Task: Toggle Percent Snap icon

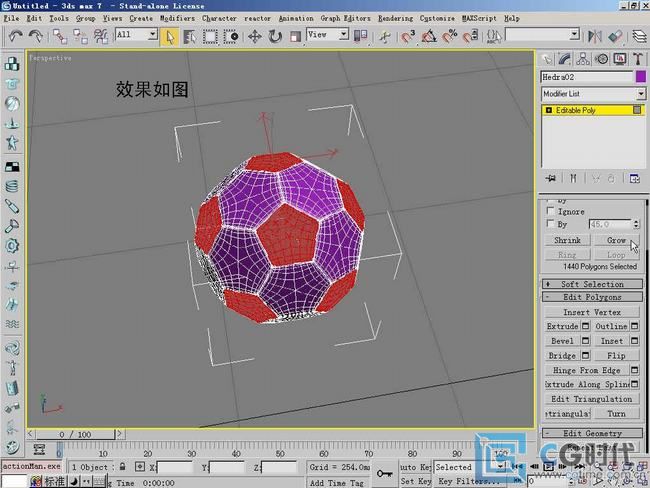Action: point(449,36)
